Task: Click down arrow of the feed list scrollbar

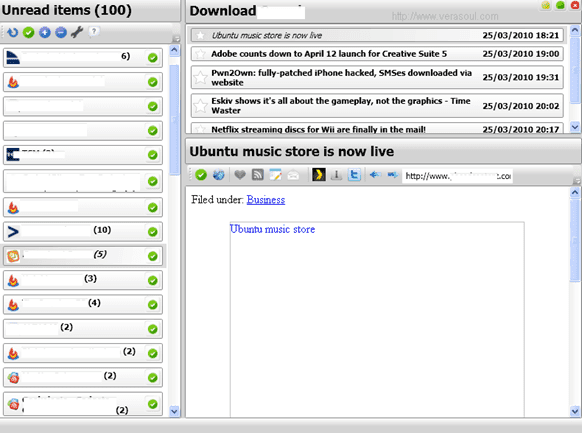Action: (x=174, y=411)
